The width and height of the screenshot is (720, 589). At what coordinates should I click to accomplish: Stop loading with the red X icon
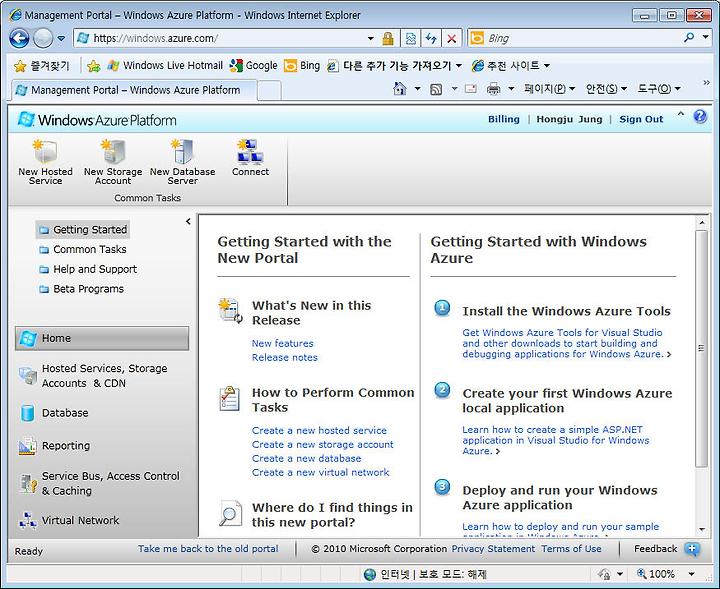point(452,39)
